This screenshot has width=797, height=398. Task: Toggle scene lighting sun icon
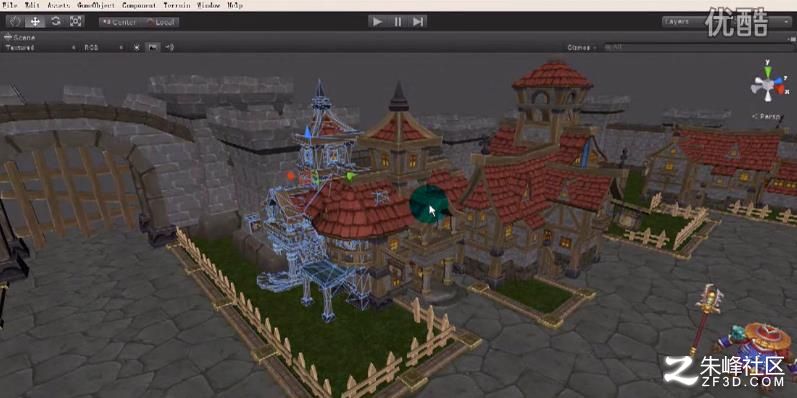[x=137, y=47]
